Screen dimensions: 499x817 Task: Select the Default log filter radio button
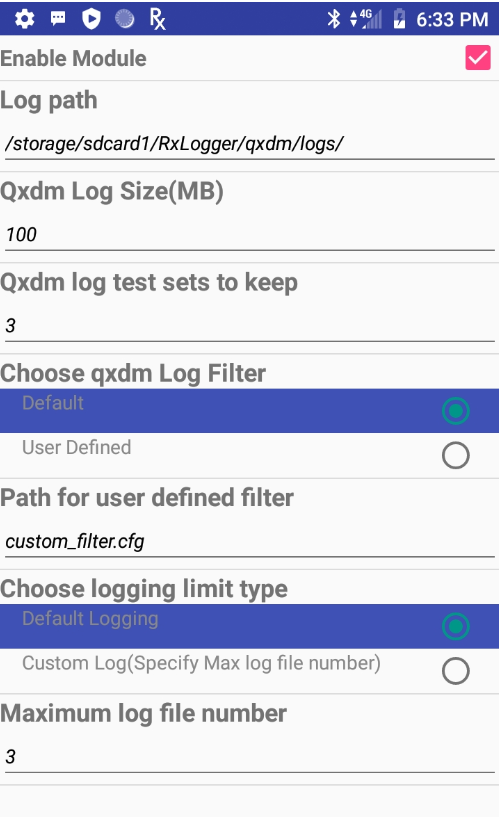(456, 411)
